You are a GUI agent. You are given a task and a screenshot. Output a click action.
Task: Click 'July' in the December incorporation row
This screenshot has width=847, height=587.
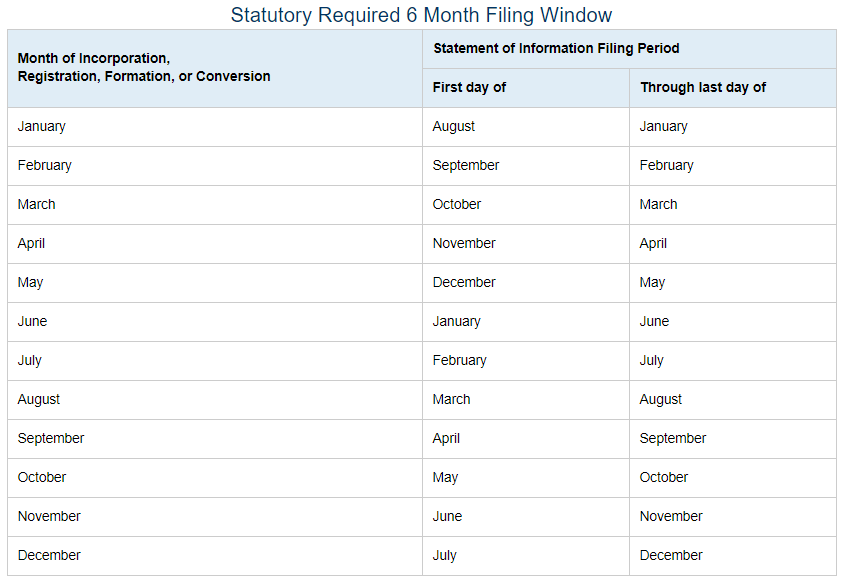click(x=444, y=555)
